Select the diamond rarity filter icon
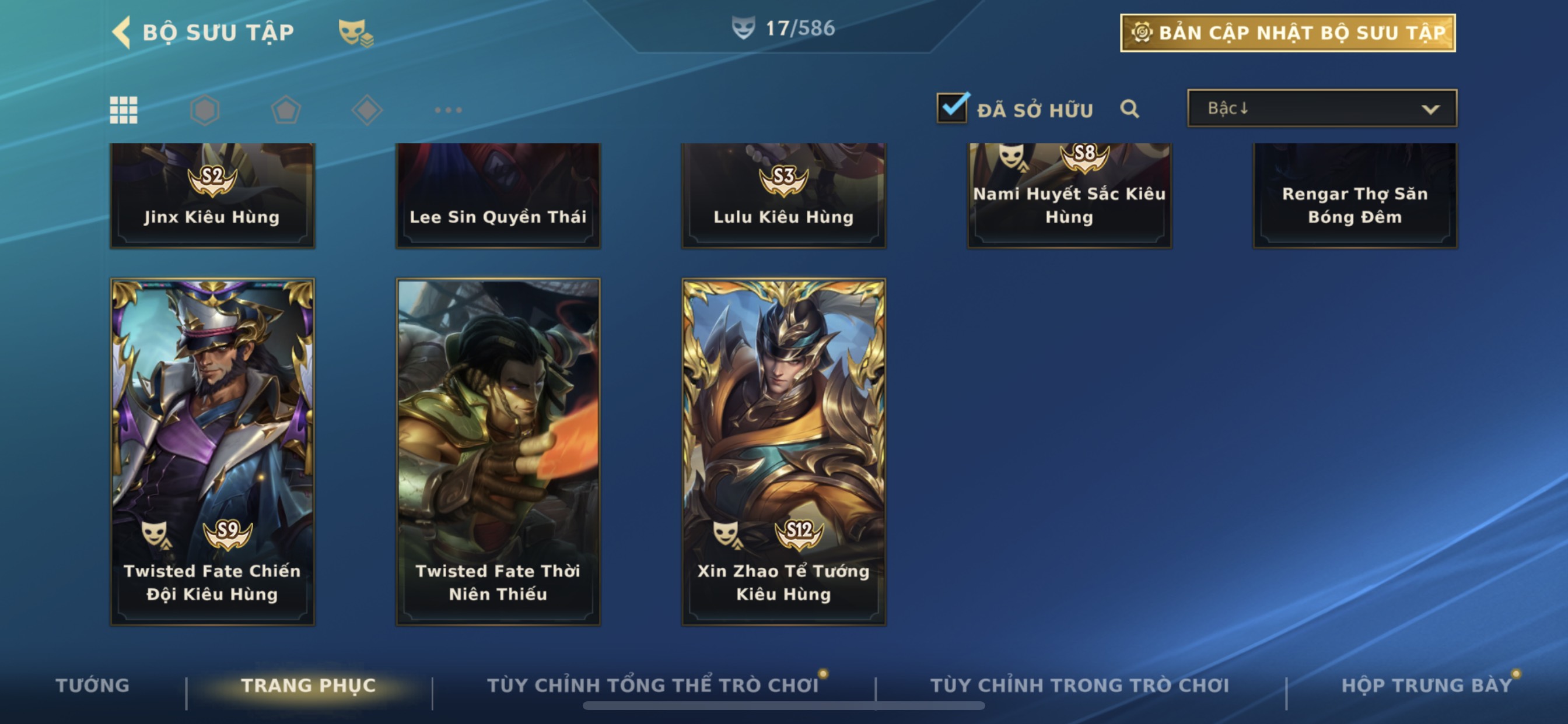Screen dimensions: 1568x724 click(367, 110)
